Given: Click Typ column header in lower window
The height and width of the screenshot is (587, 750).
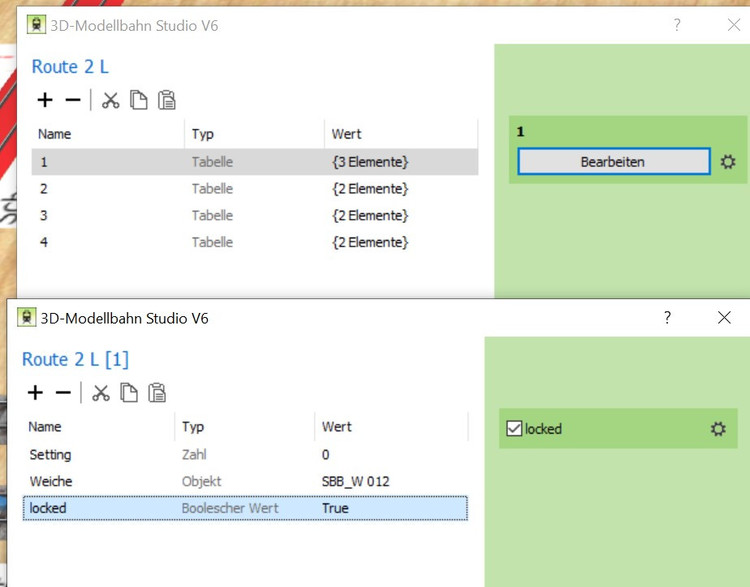Looking at the screenshot, I should 193,427.
